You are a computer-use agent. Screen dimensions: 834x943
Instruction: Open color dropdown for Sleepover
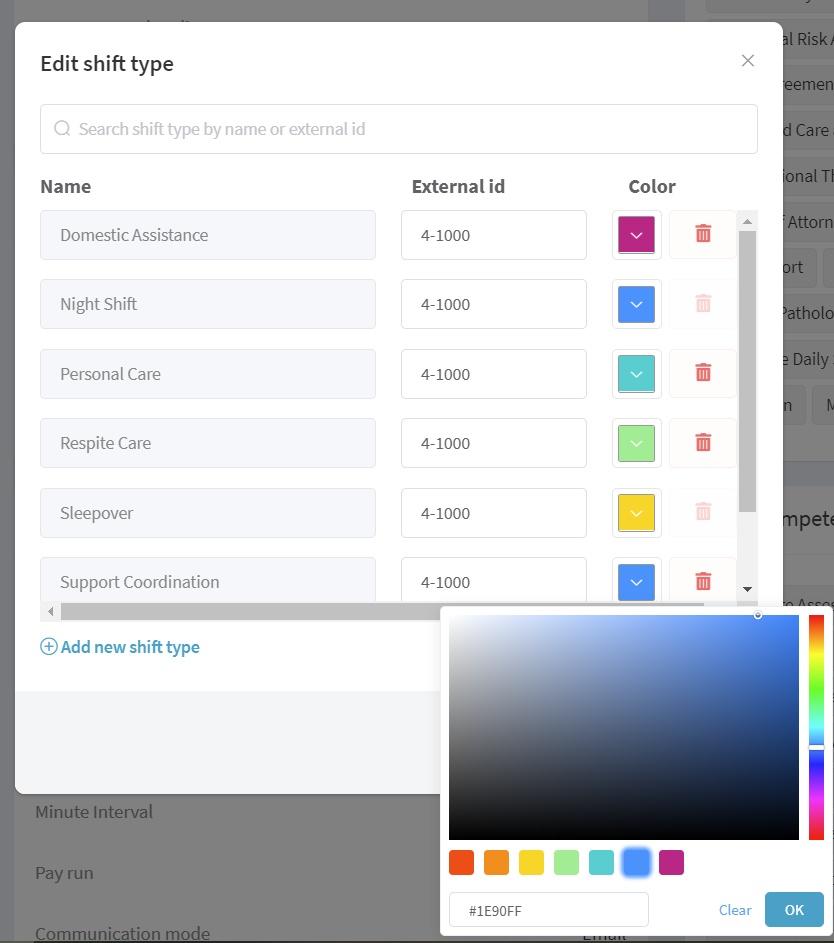(x=636, y=512)
